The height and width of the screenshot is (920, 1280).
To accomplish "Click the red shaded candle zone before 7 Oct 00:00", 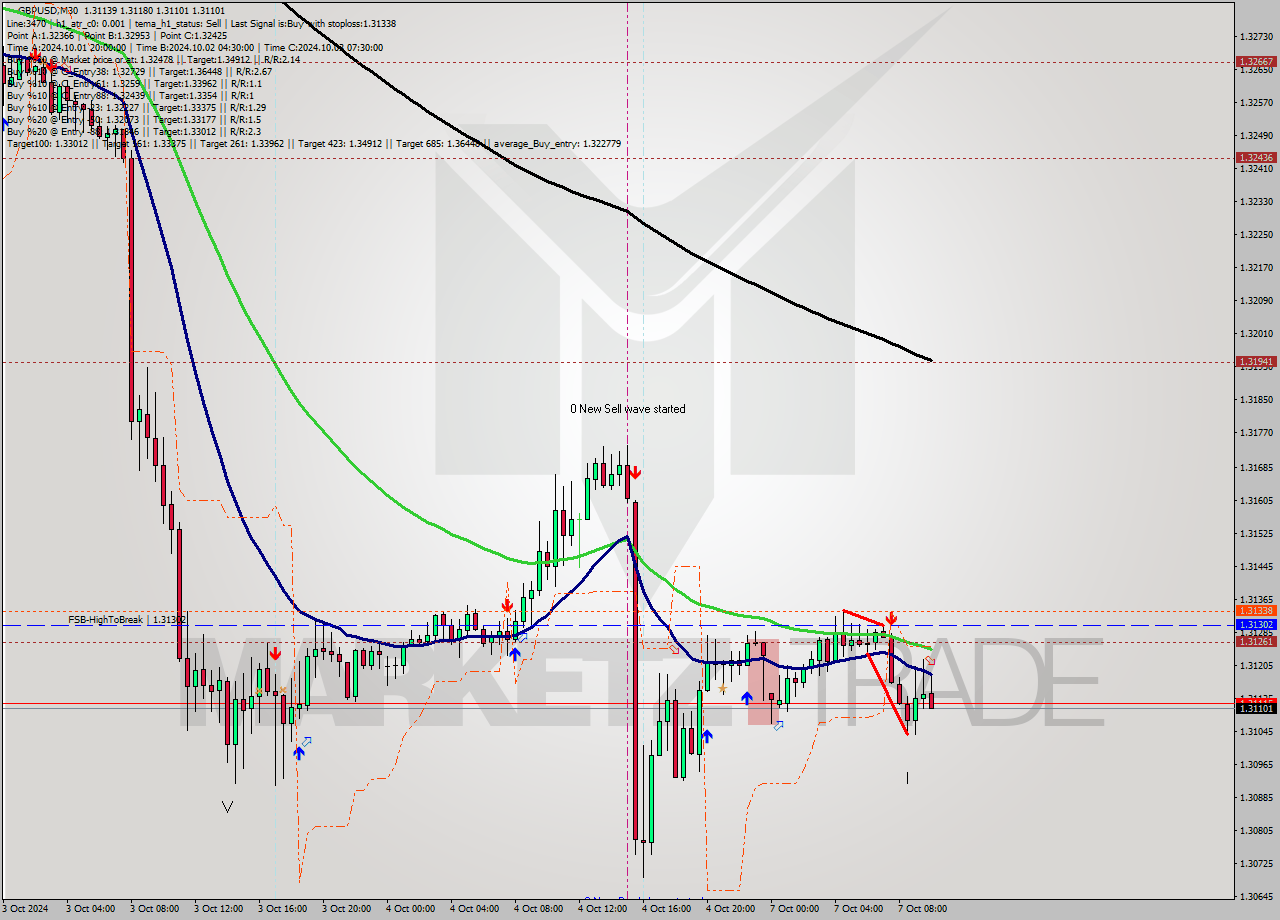I will [x=762, y=682].
